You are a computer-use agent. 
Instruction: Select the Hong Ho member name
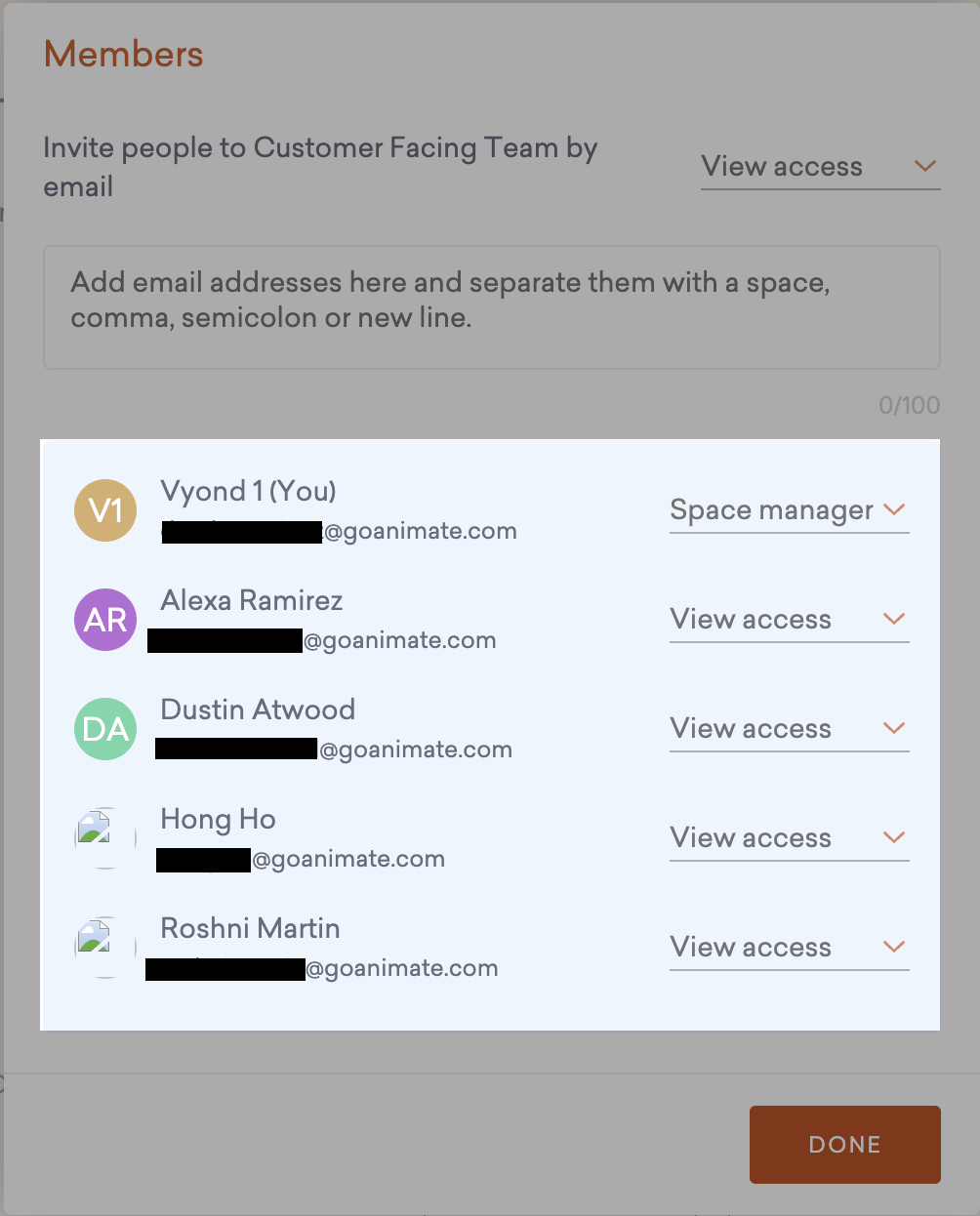pos(218,819)
